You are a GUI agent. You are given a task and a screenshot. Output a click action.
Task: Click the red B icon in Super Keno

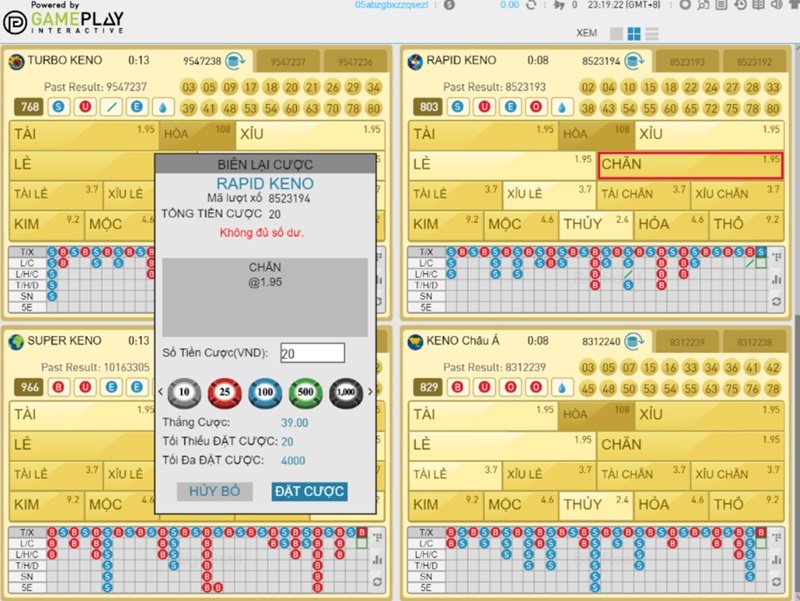point(59,387)
